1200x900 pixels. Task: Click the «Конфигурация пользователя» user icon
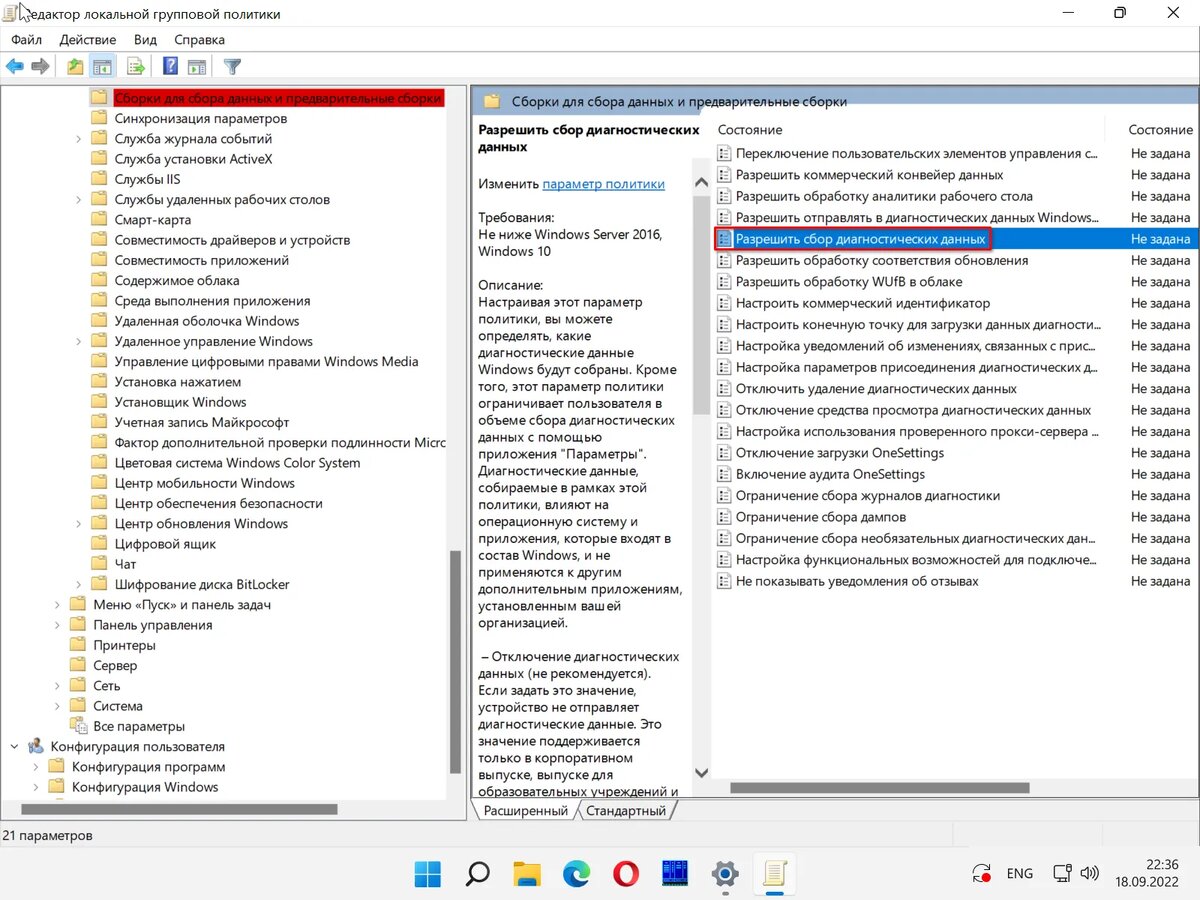click(x=36, y=746)
